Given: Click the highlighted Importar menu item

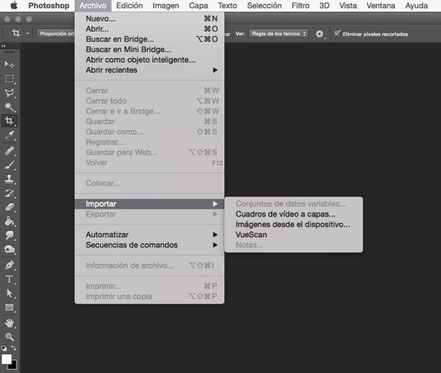Looking at the screenshot, I should [150, 204].
